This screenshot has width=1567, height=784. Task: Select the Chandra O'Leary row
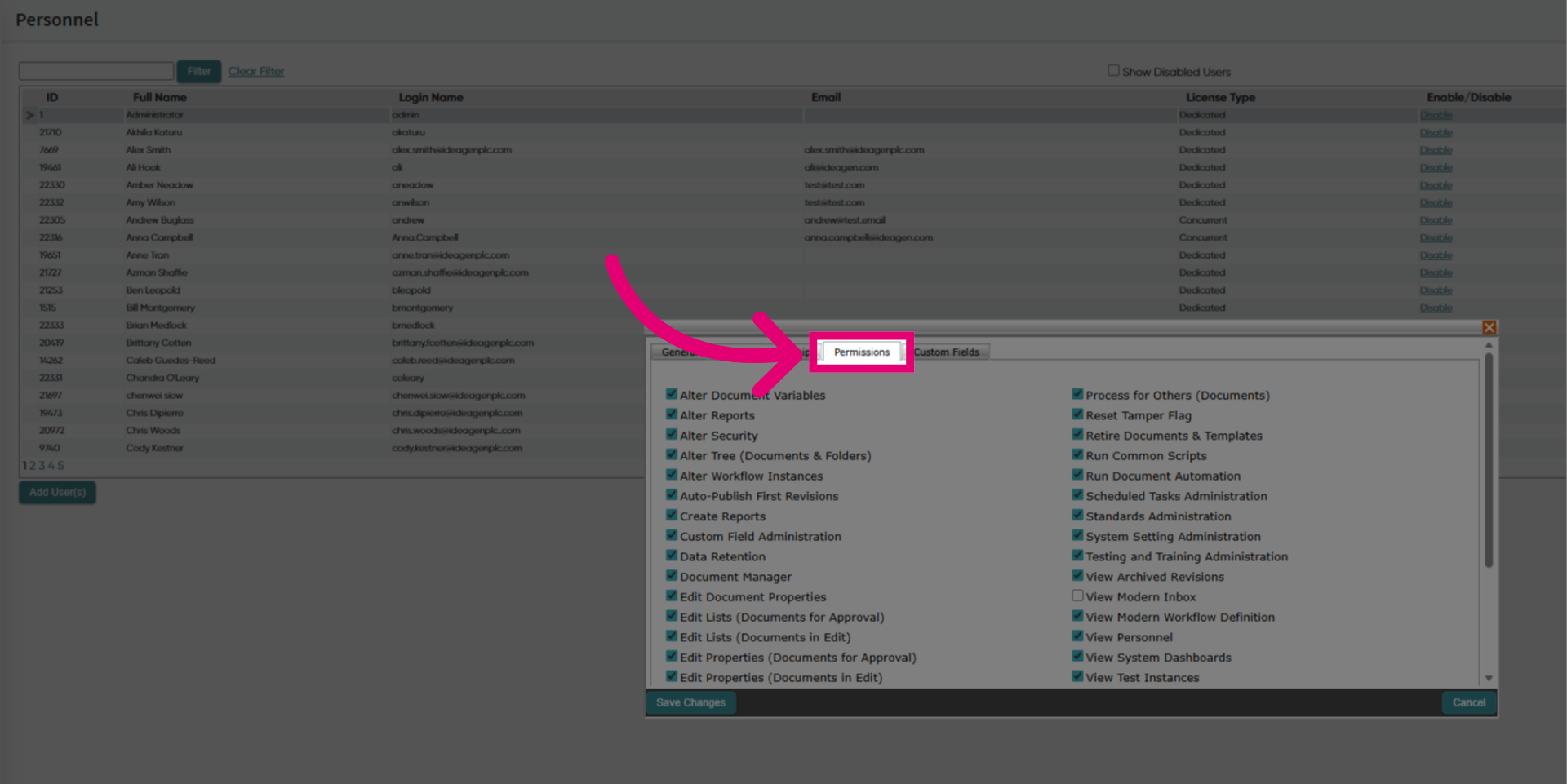(331, 378)
